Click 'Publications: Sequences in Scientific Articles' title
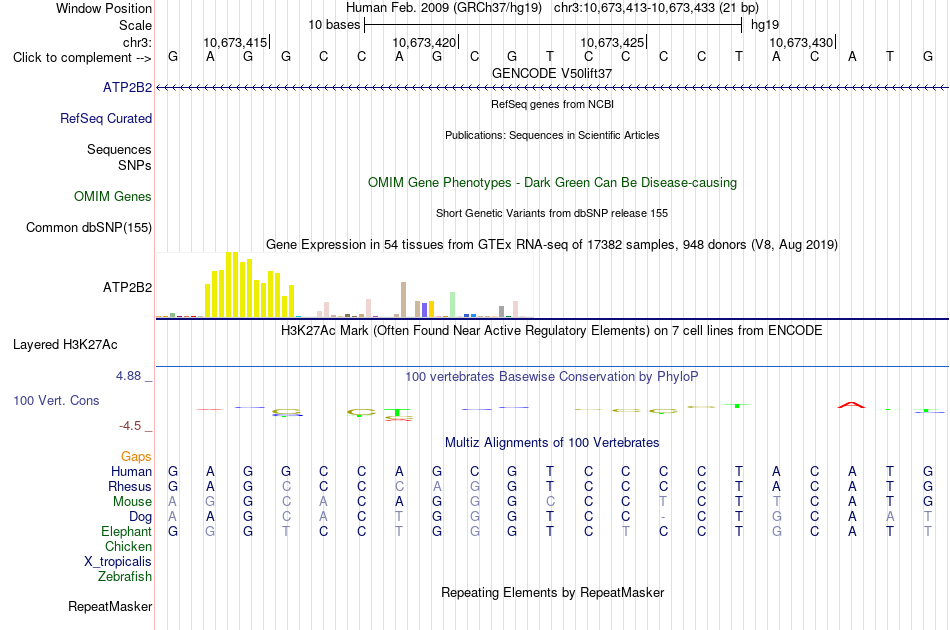The image size is (950, 630). pos(552,135)
